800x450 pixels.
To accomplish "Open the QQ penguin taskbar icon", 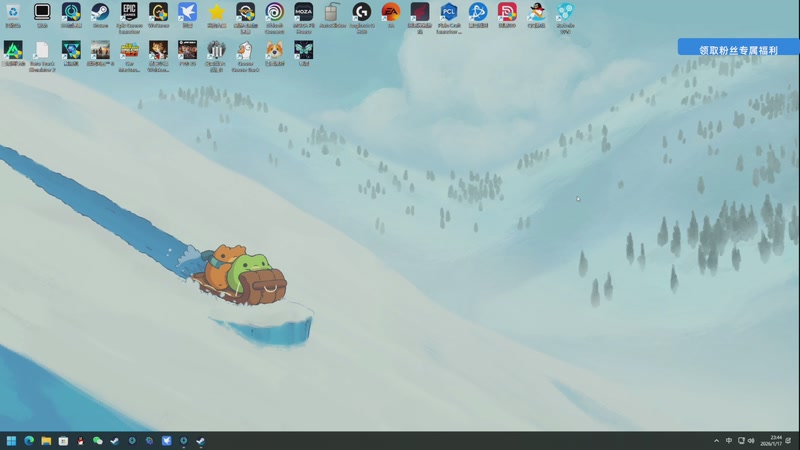I will tap(80, 440).
